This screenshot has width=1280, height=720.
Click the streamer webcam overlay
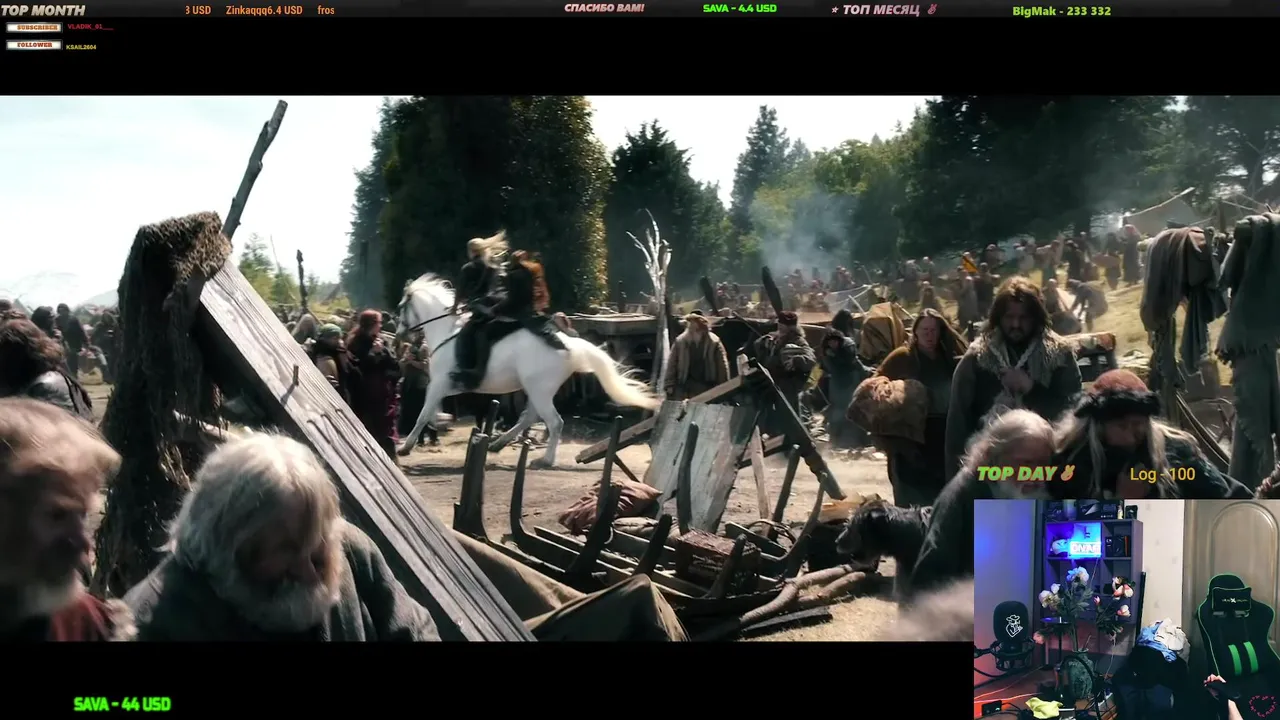[1127, 609]
